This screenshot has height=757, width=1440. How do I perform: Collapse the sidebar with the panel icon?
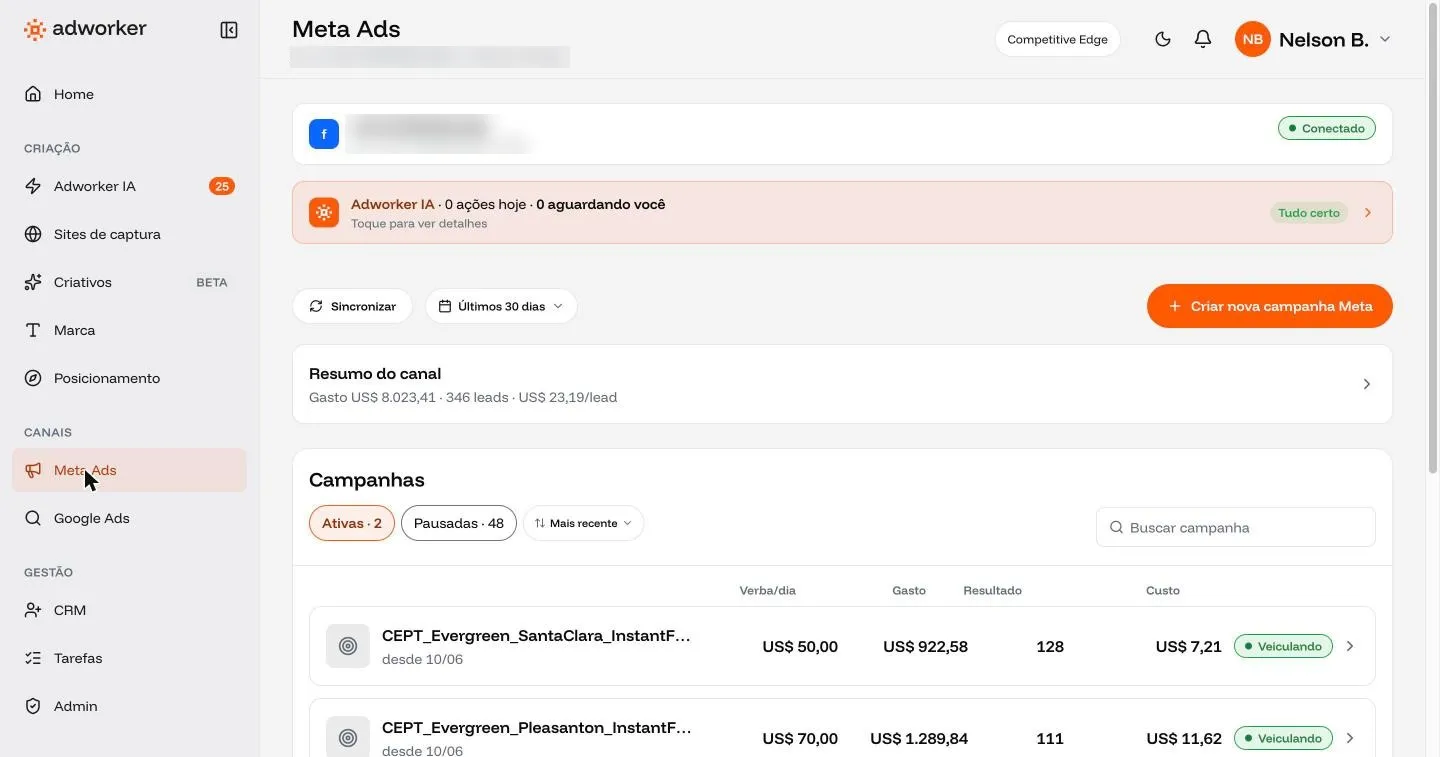[229, 30]
